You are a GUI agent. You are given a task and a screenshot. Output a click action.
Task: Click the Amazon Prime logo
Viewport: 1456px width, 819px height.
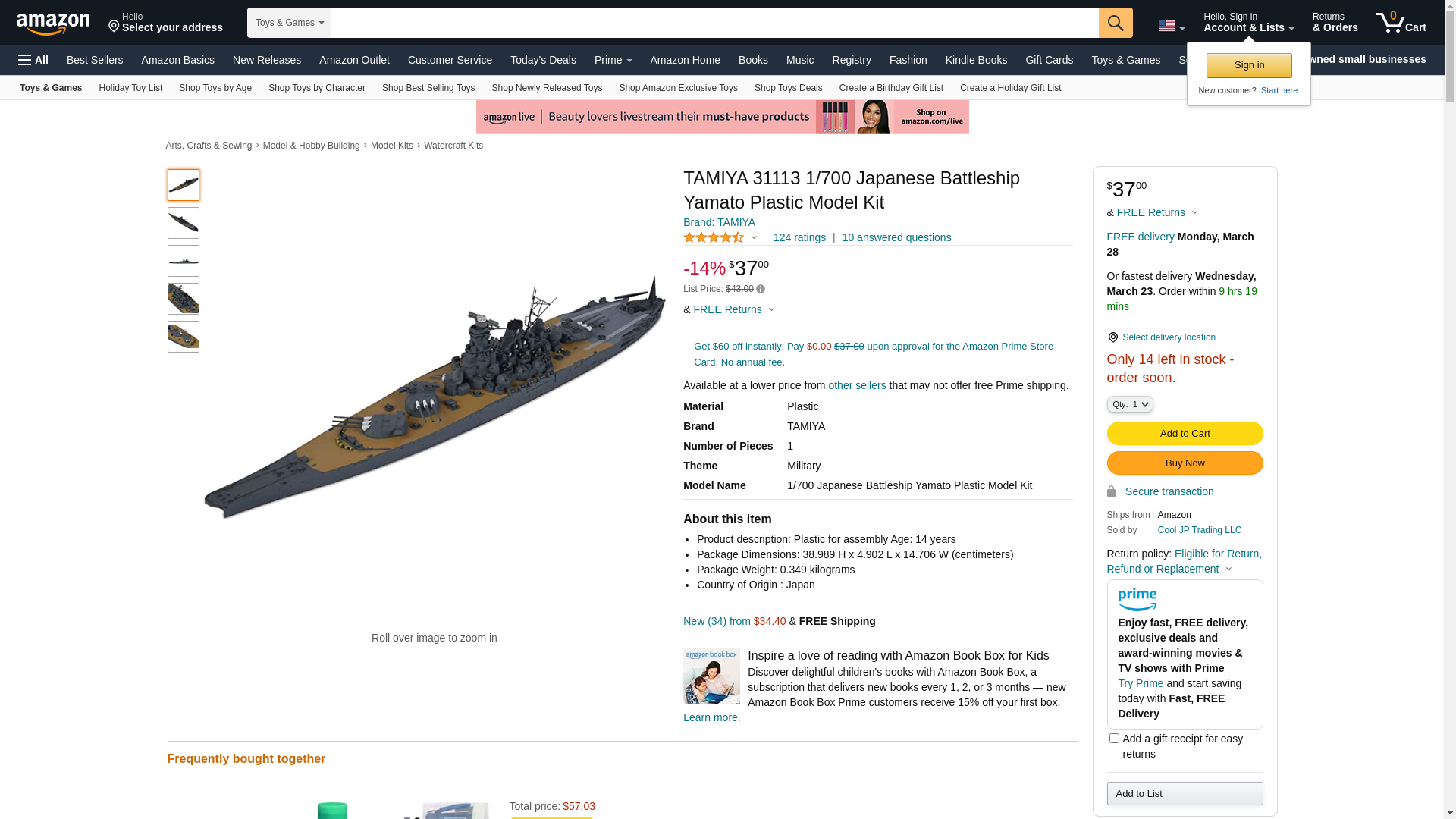point(1137,600)
